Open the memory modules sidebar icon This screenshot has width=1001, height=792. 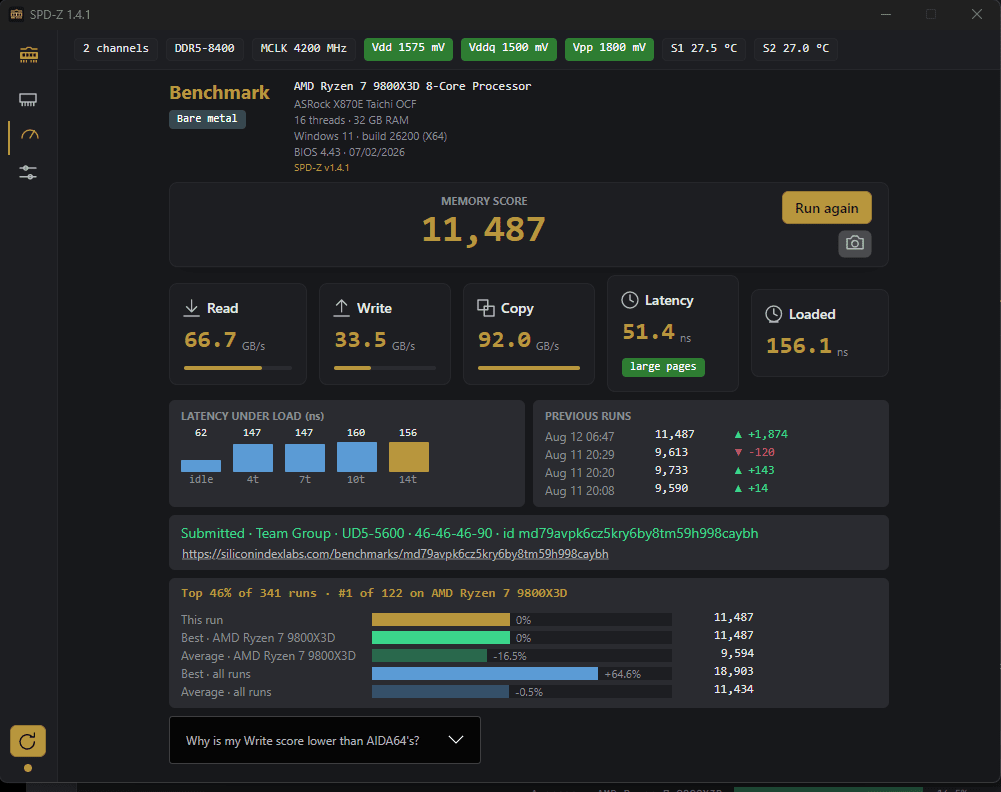click(x=29, y=56)
